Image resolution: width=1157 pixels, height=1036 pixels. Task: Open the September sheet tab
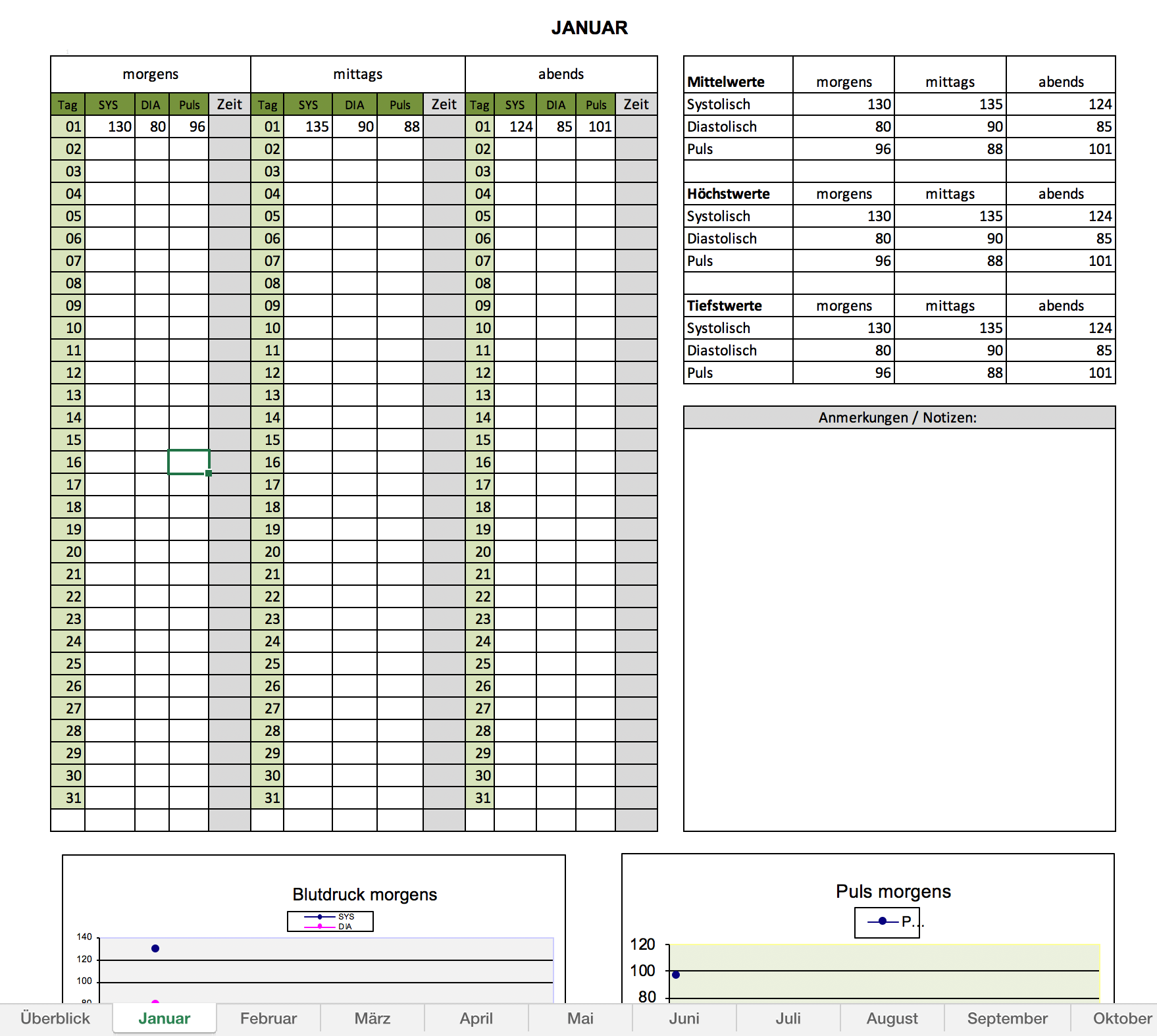(1008, 1018)
